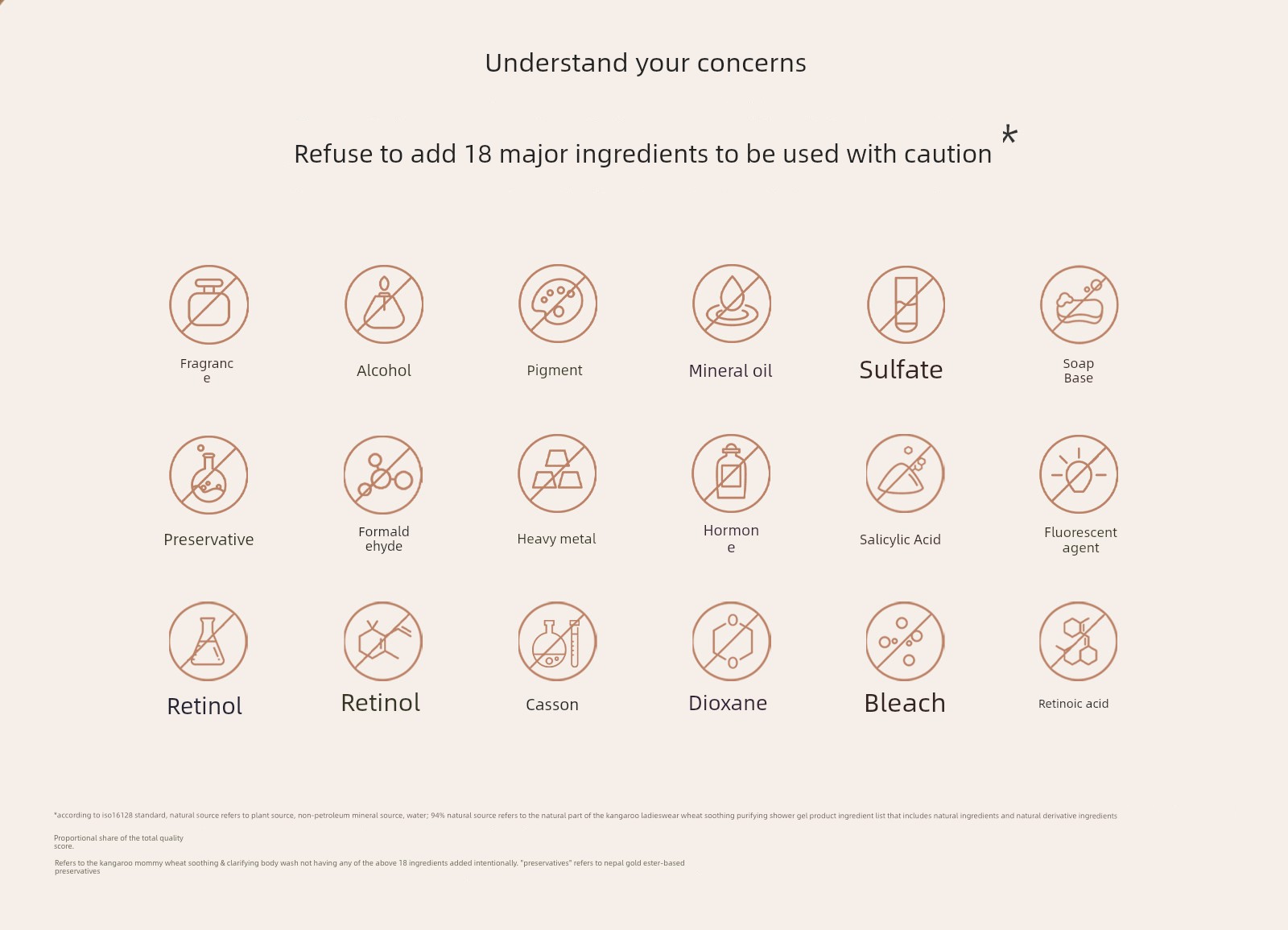
Task: Select the Fluorescent agent light bulb icon
Action: (1079, 474)
